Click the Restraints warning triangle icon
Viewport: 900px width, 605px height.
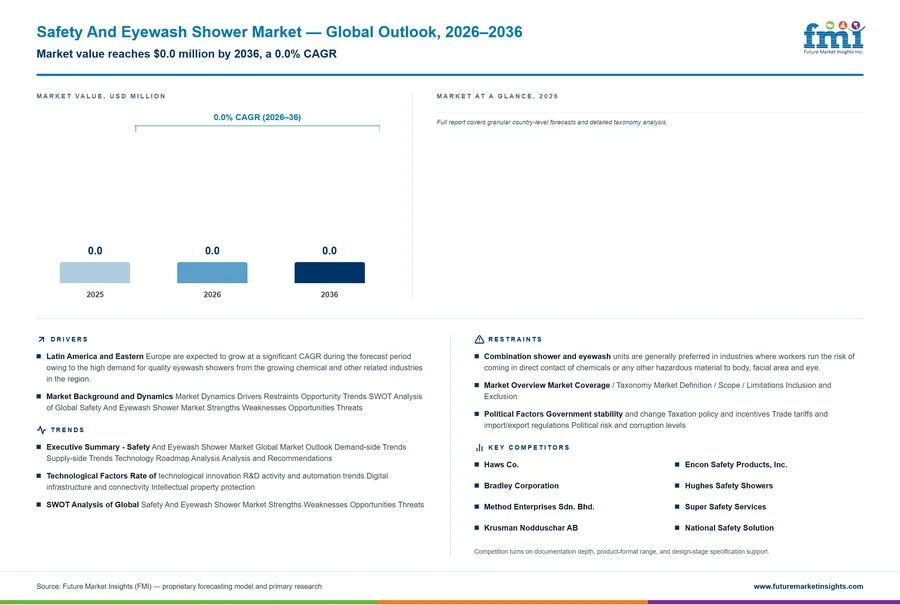(479, 339)
